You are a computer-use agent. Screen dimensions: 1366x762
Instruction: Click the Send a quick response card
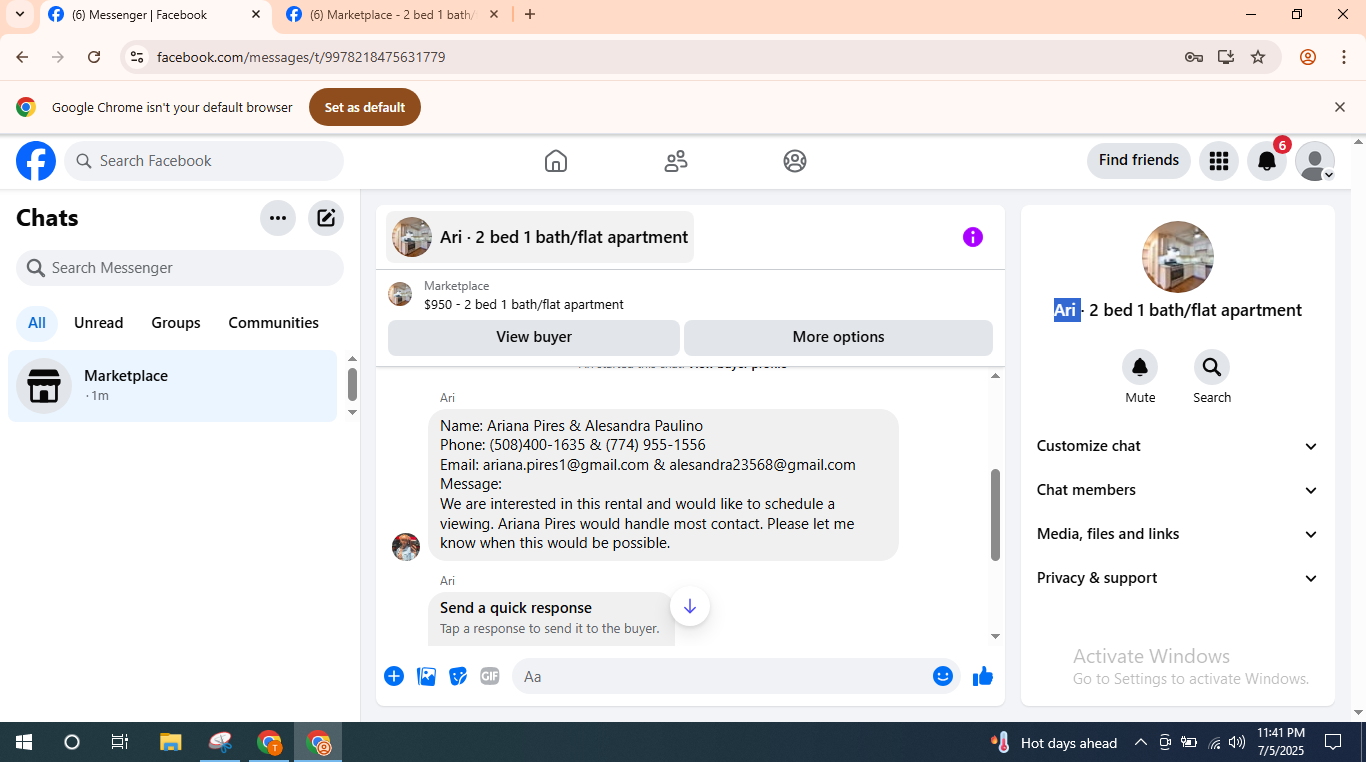point(551,618)
